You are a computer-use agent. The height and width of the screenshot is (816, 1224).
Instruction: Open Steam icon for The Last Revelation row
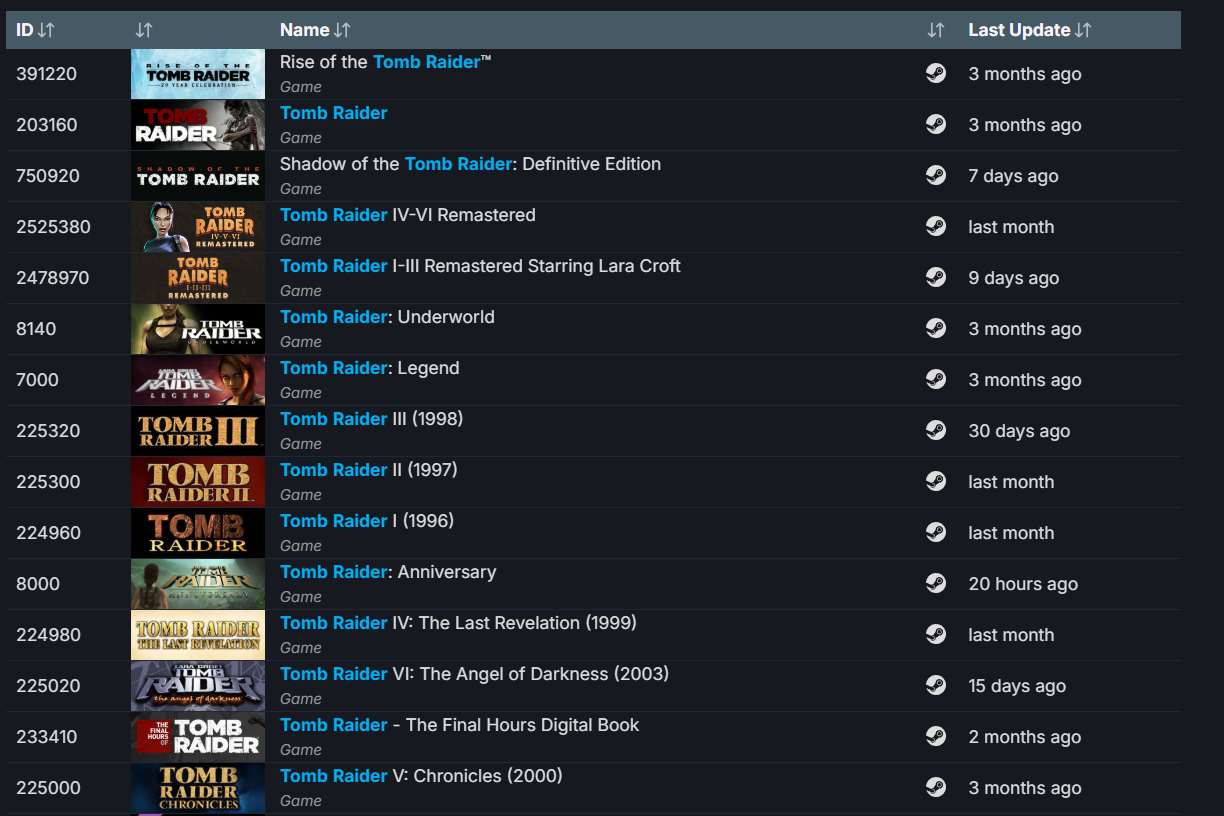[x=936, y=634]
